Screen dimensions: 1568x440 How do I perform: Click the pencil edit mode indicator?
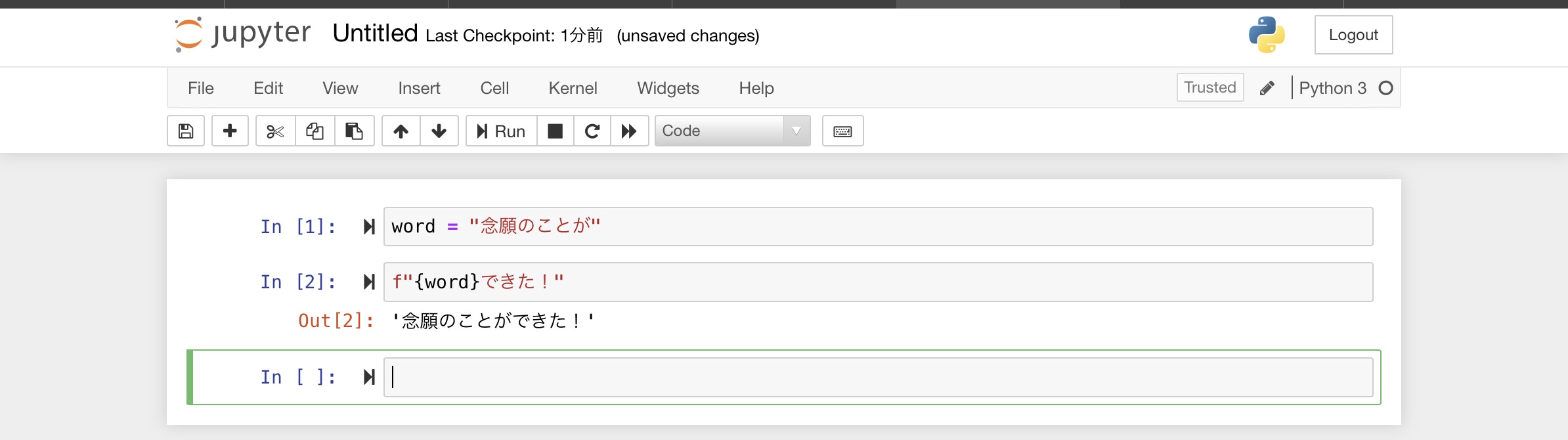click(1267, 88)
